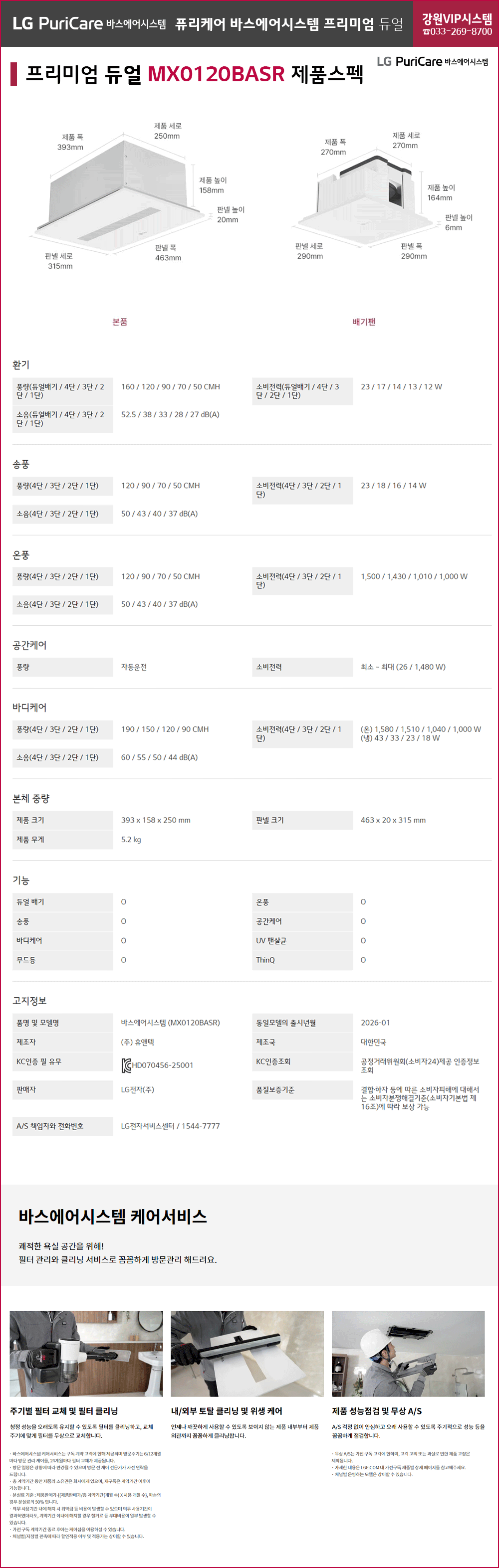Click the red accent bar beside the title
Viewport: 499px width, 1568px height.
(x=13, y=74)
